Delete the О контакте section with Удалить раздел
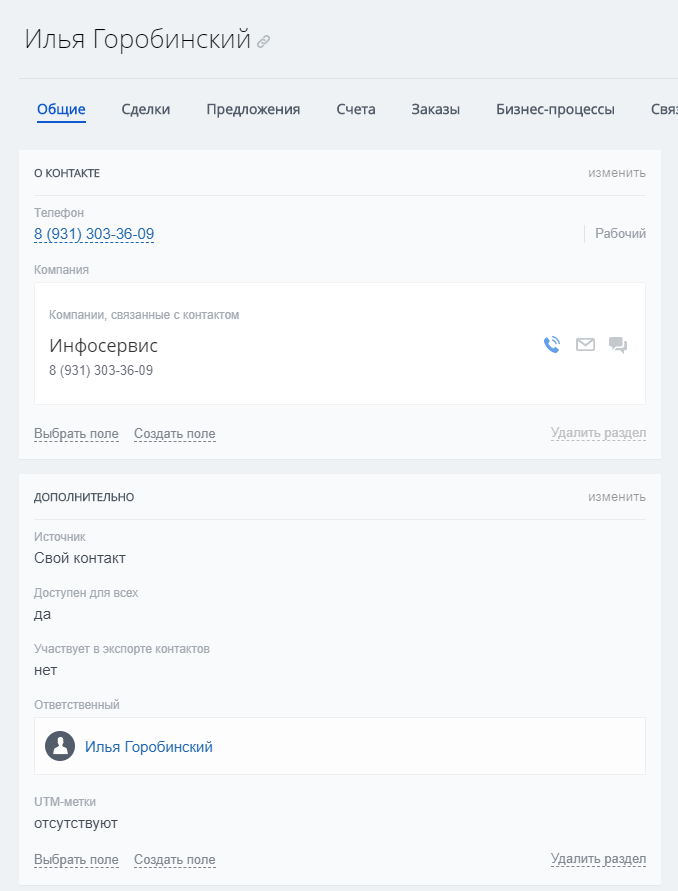Viewport: 678px width, 891px height. click(x=598, y=434)
